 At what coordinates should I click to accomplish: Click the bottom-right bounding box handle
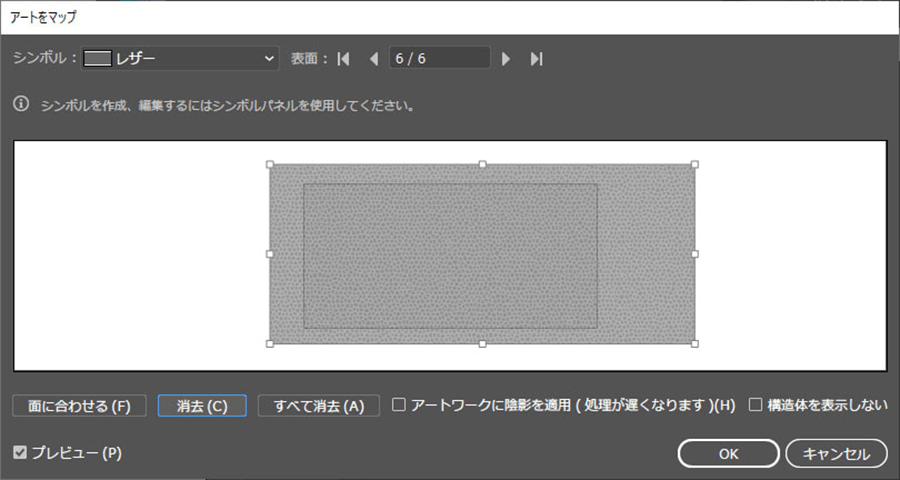[x=695, y=344]
